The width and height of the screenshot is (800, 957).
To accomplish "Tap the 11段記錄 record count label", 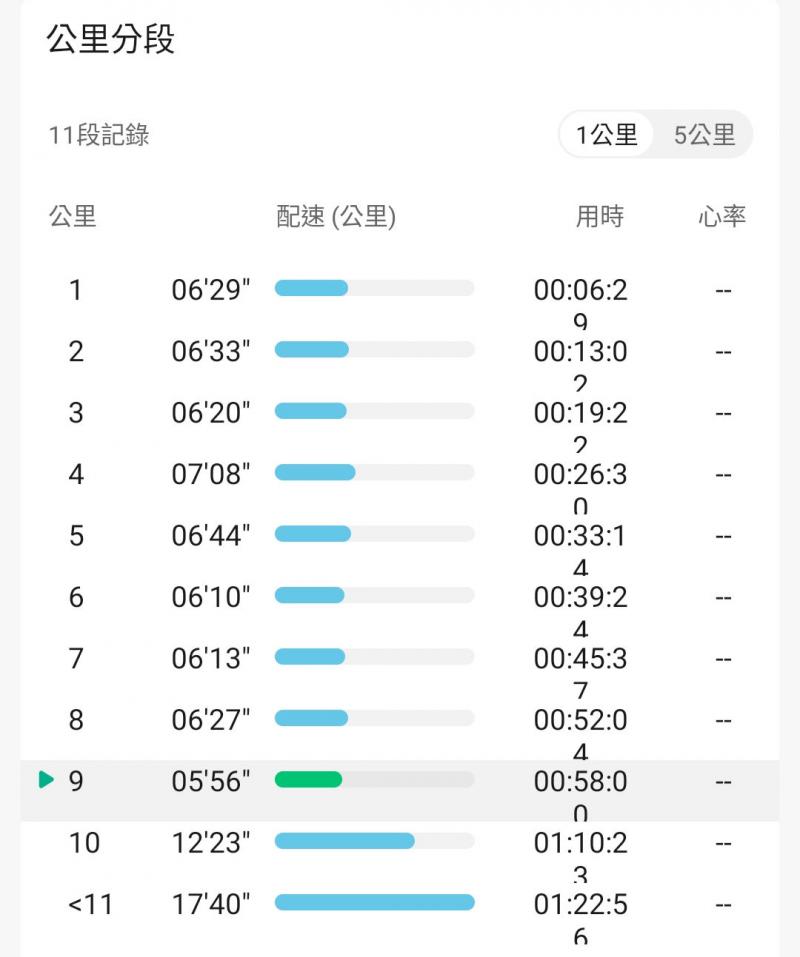I will coord(99,135).
